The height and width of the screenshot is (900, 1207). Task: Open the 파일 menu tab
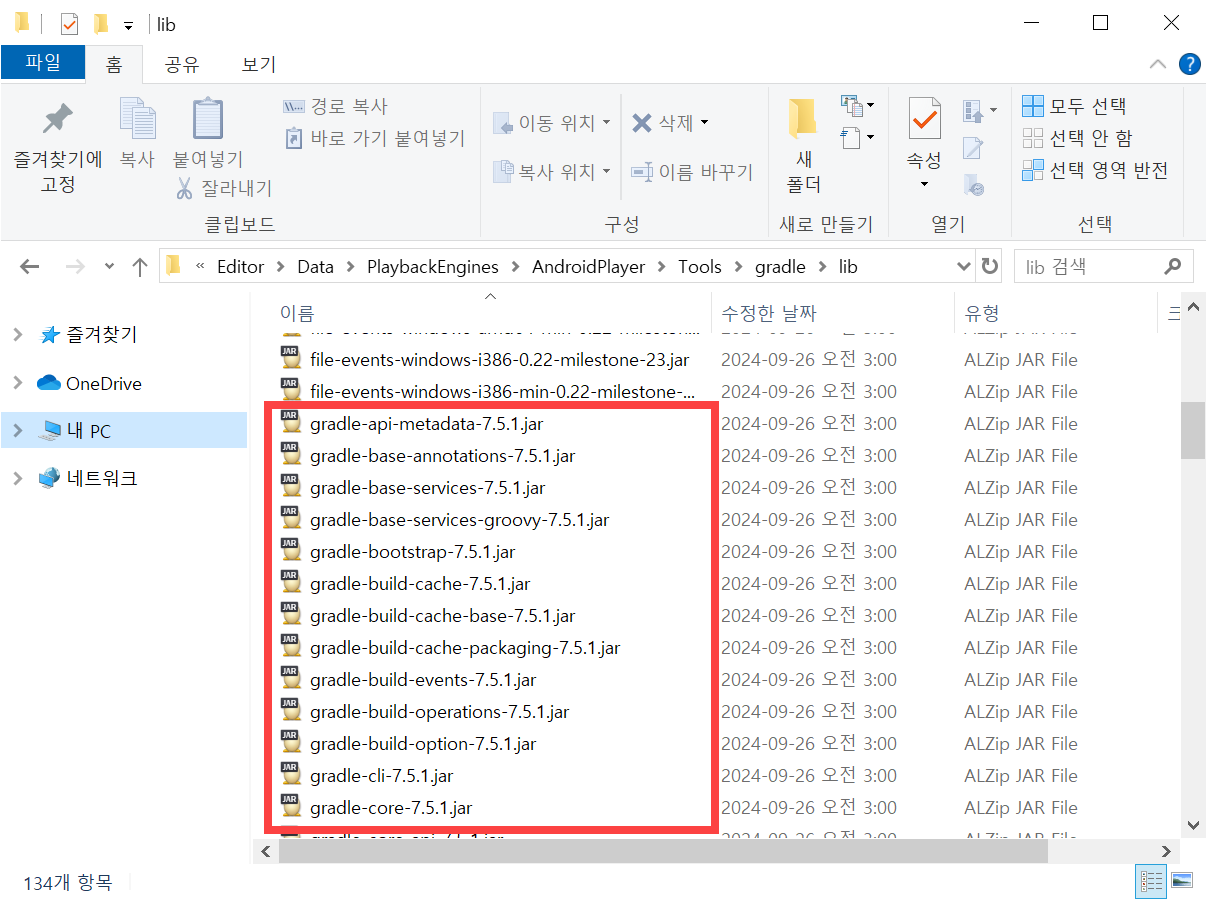43,63
